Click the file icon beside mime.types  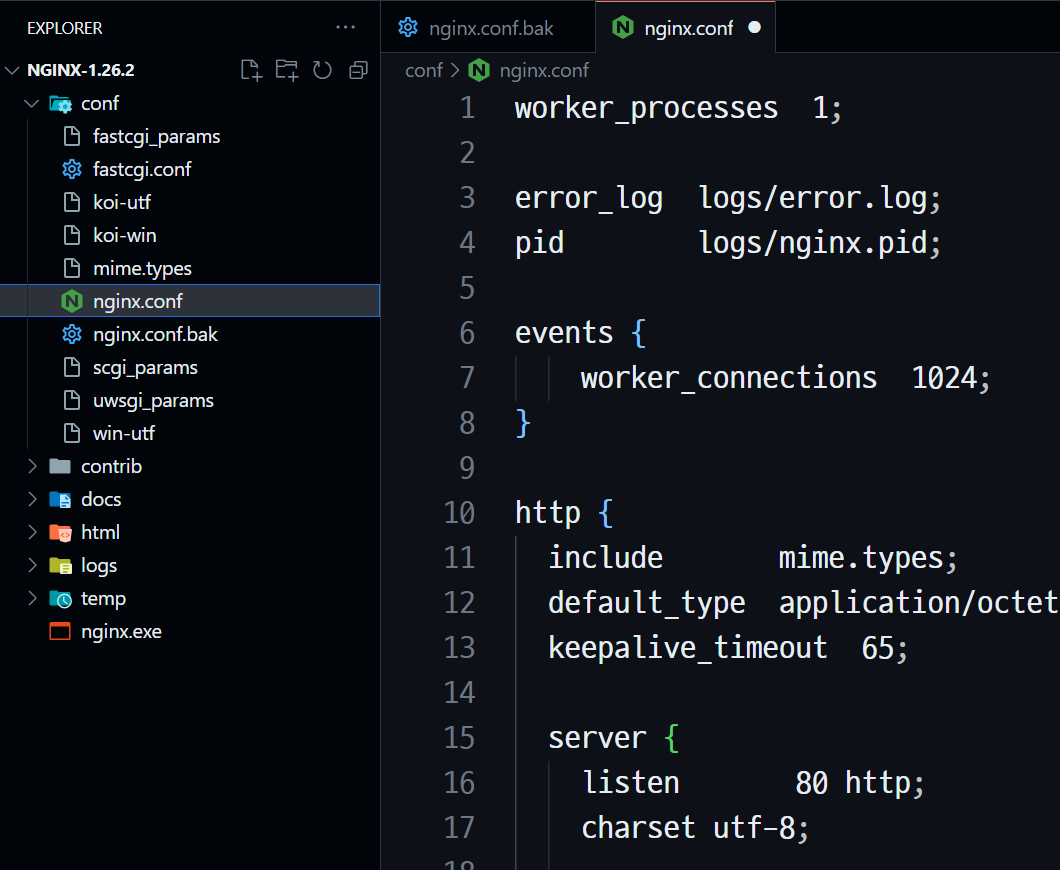tap(72, 268)
